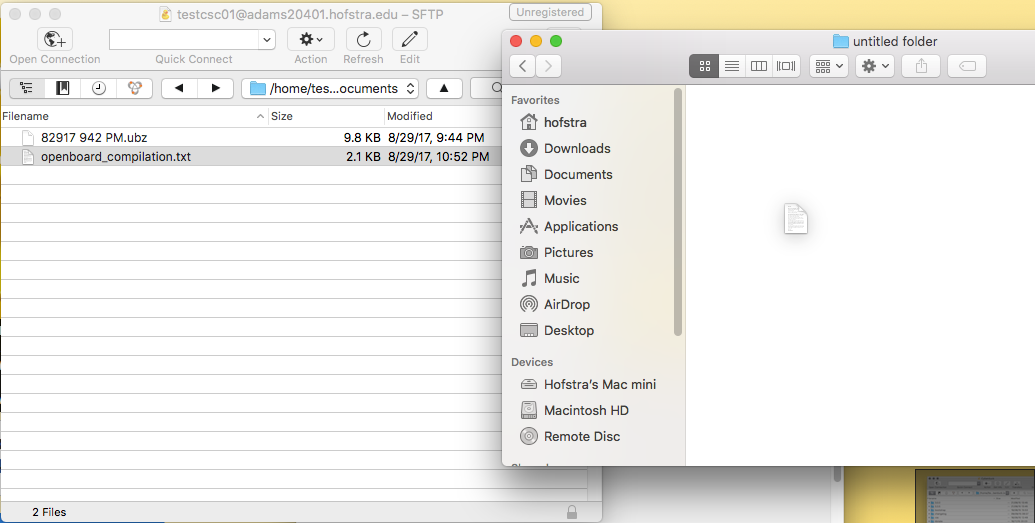
Task: Show the connection History view
Action: pyautogui.click(x=98, y=88)
